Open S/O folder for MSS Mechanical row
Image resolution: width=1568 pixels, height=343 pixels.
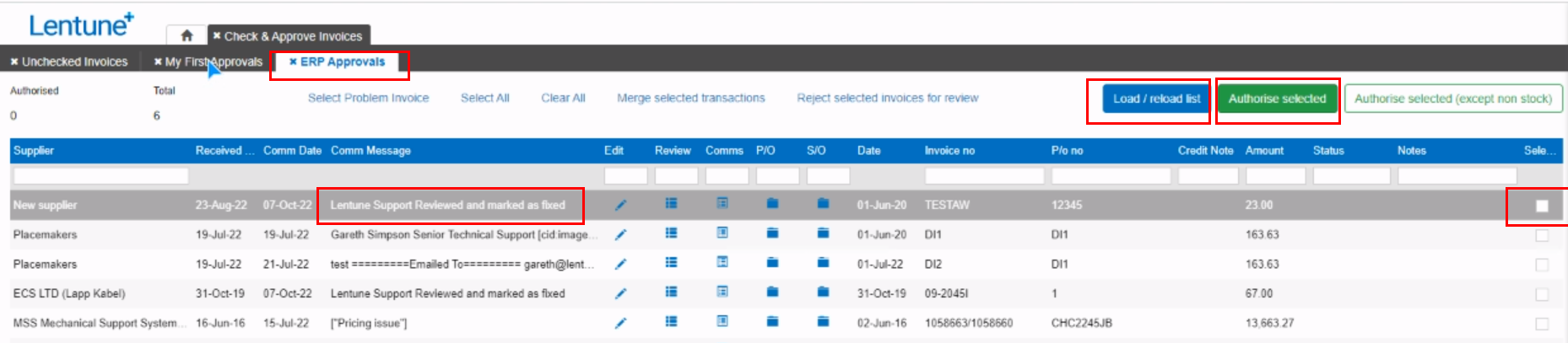point(823,322)
